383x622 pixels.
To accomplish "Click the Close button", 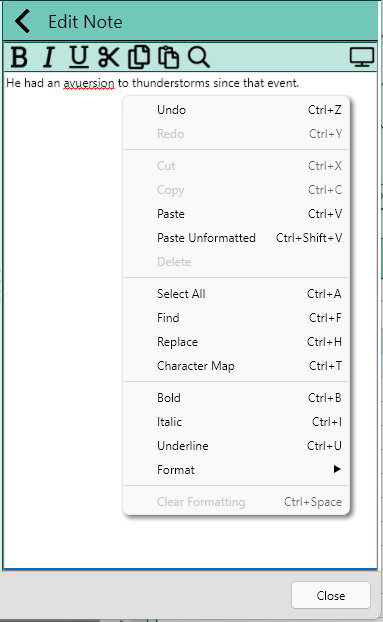I will (x=331, y=595).
